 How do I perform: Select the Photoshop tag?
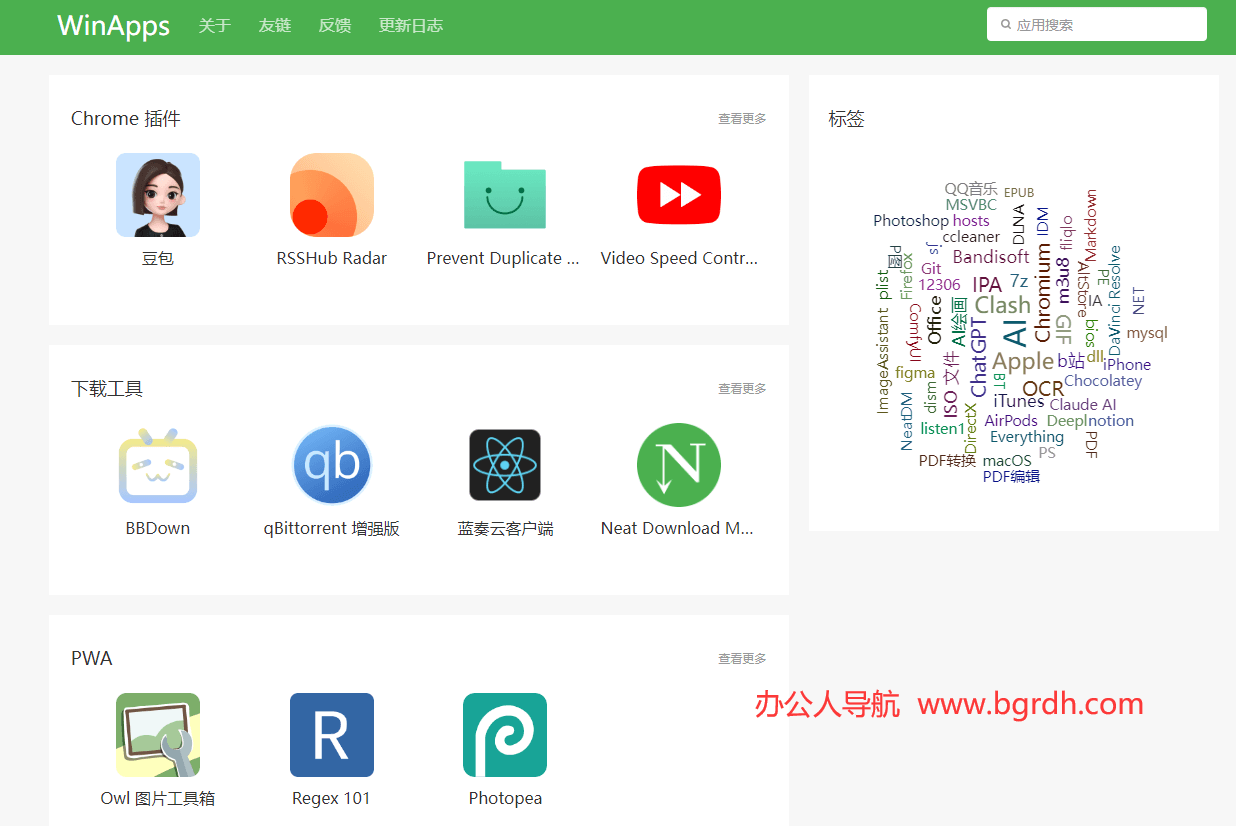[x=910, y=221]
